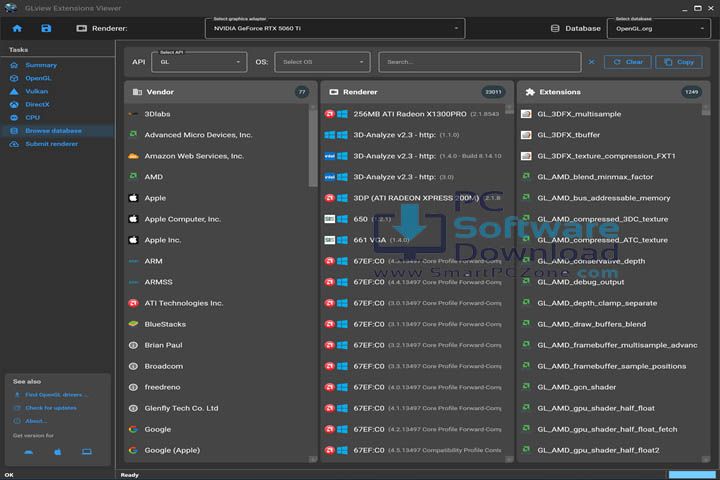
Task: Click the Vulkan triangle icon in Tasks
Action: pos(14,91)
